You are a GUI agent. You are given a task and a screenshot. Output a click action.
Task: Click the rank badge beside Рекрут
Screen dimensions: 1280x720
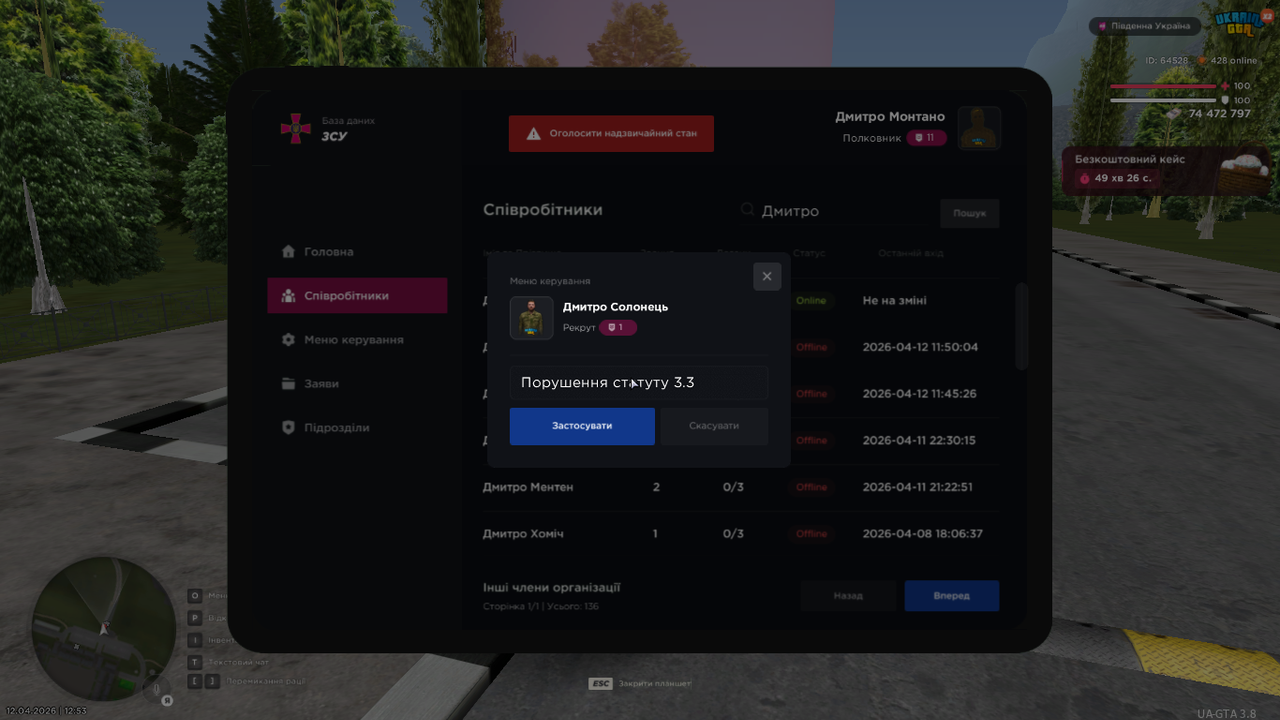[618, 328]
